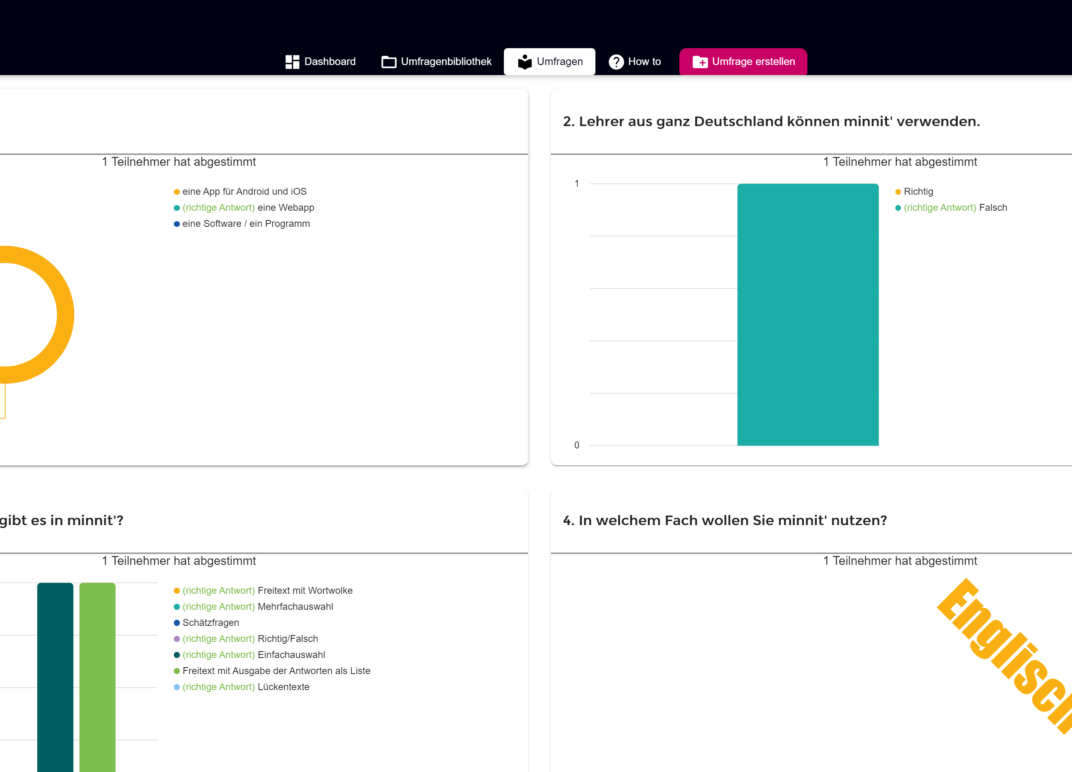1072x772 pixels.
Task: Toggle 'Schätzfragen' legend item
Action: pyautogui.click(x=210, y=623)
